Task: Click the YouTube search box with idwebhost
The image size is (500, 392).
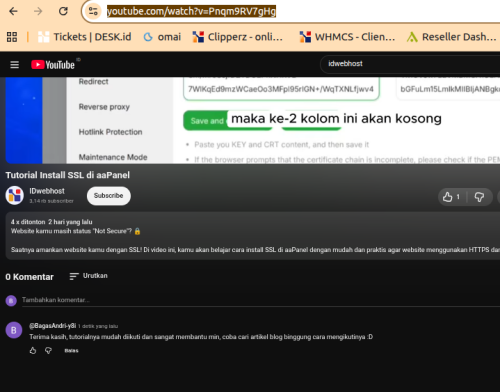Action: [410, 64]
